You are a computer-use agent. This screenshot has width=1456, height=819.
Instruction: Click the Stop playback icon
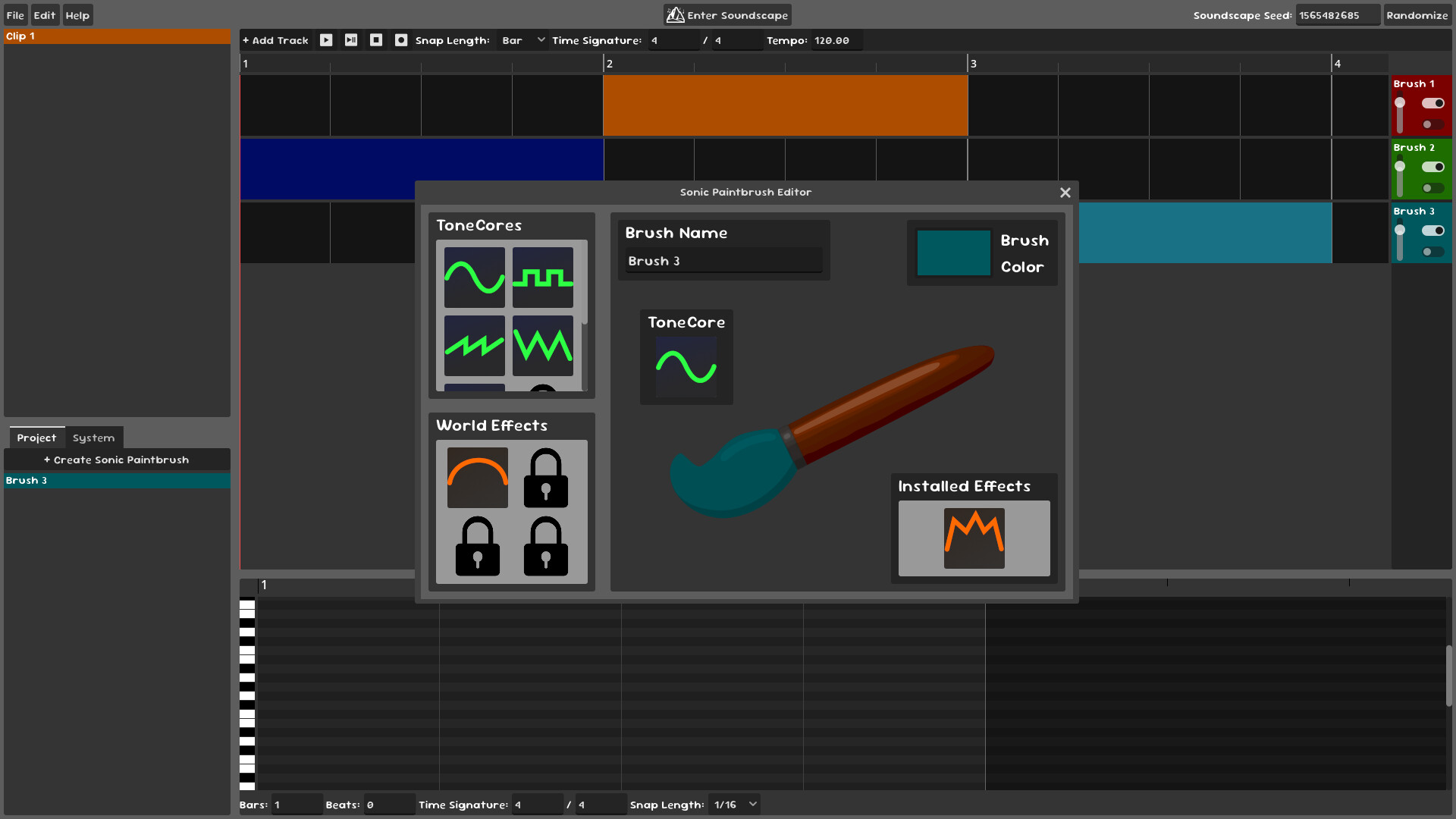tap(376, 40)
